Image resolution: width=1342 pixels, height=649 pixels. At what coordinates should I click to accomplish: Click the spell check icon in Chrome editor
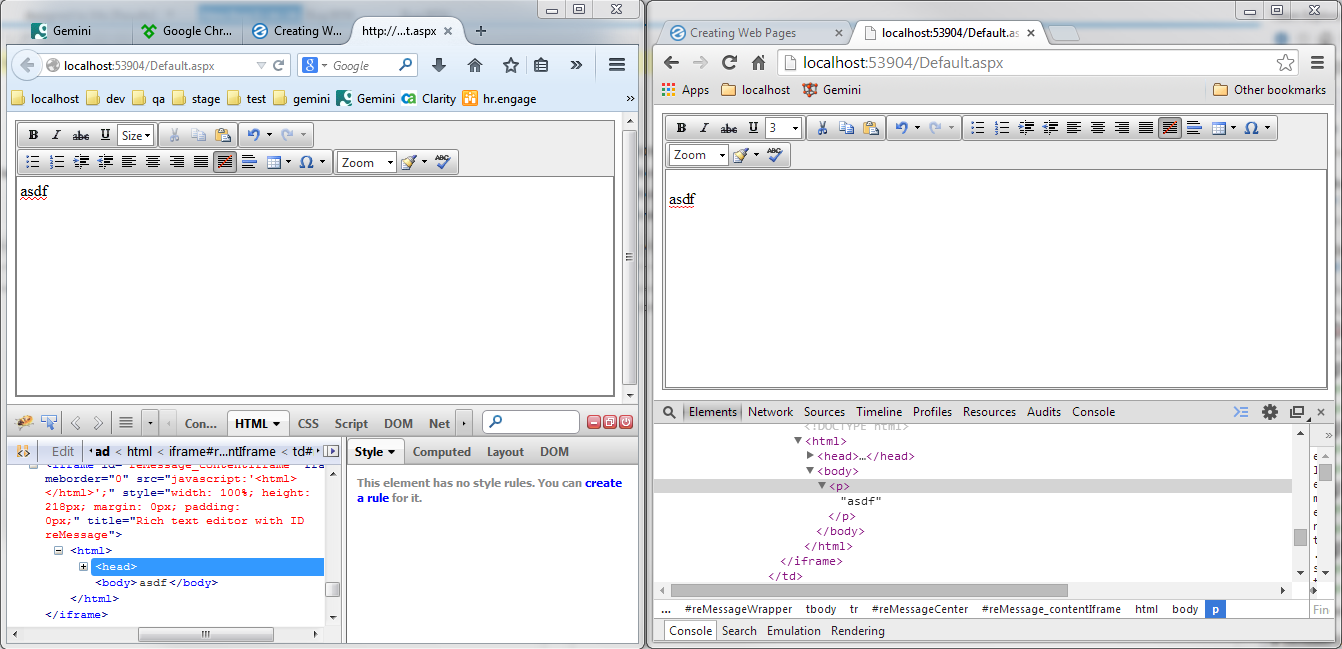click(776, 155)
